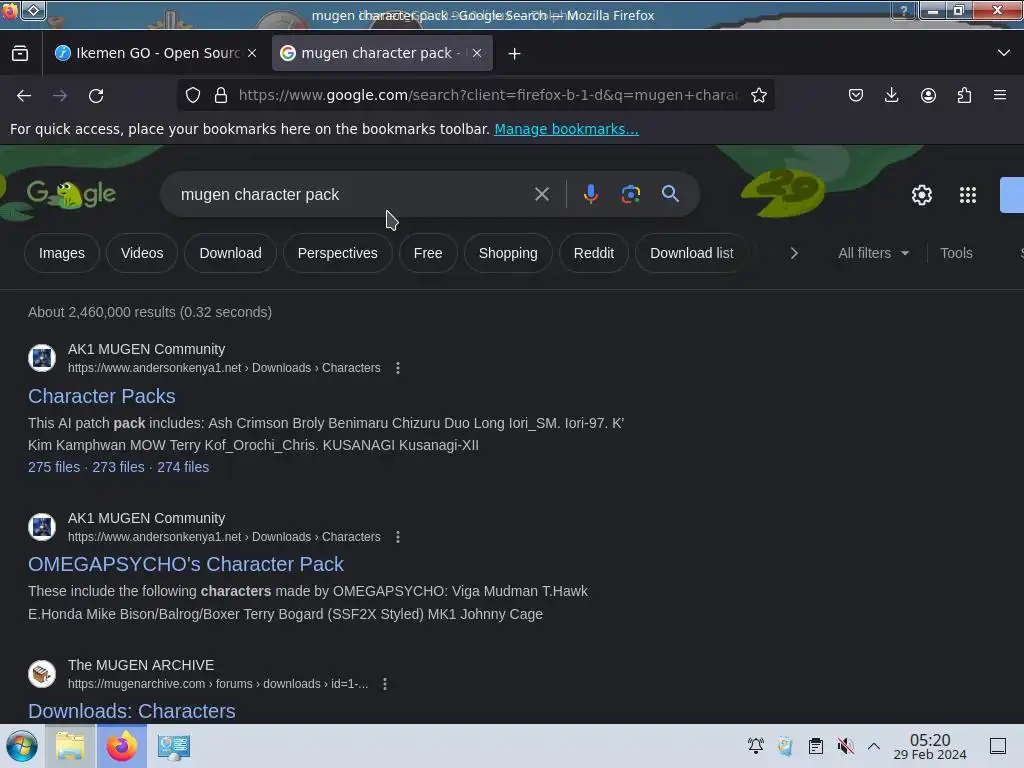Open the Firefox Downloads panel

891,95
